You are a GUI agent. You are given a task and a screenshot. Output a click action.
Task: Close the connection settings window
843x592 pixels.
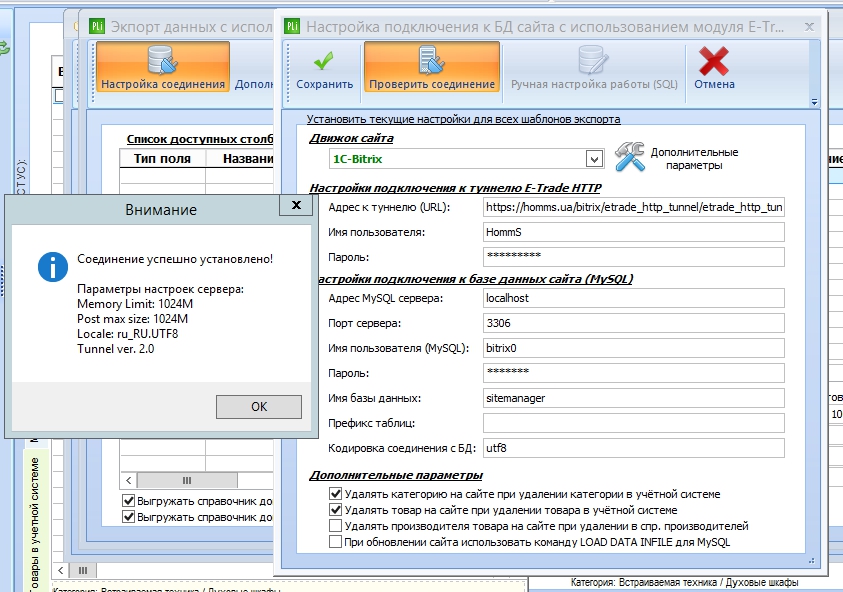coord(809,26)
